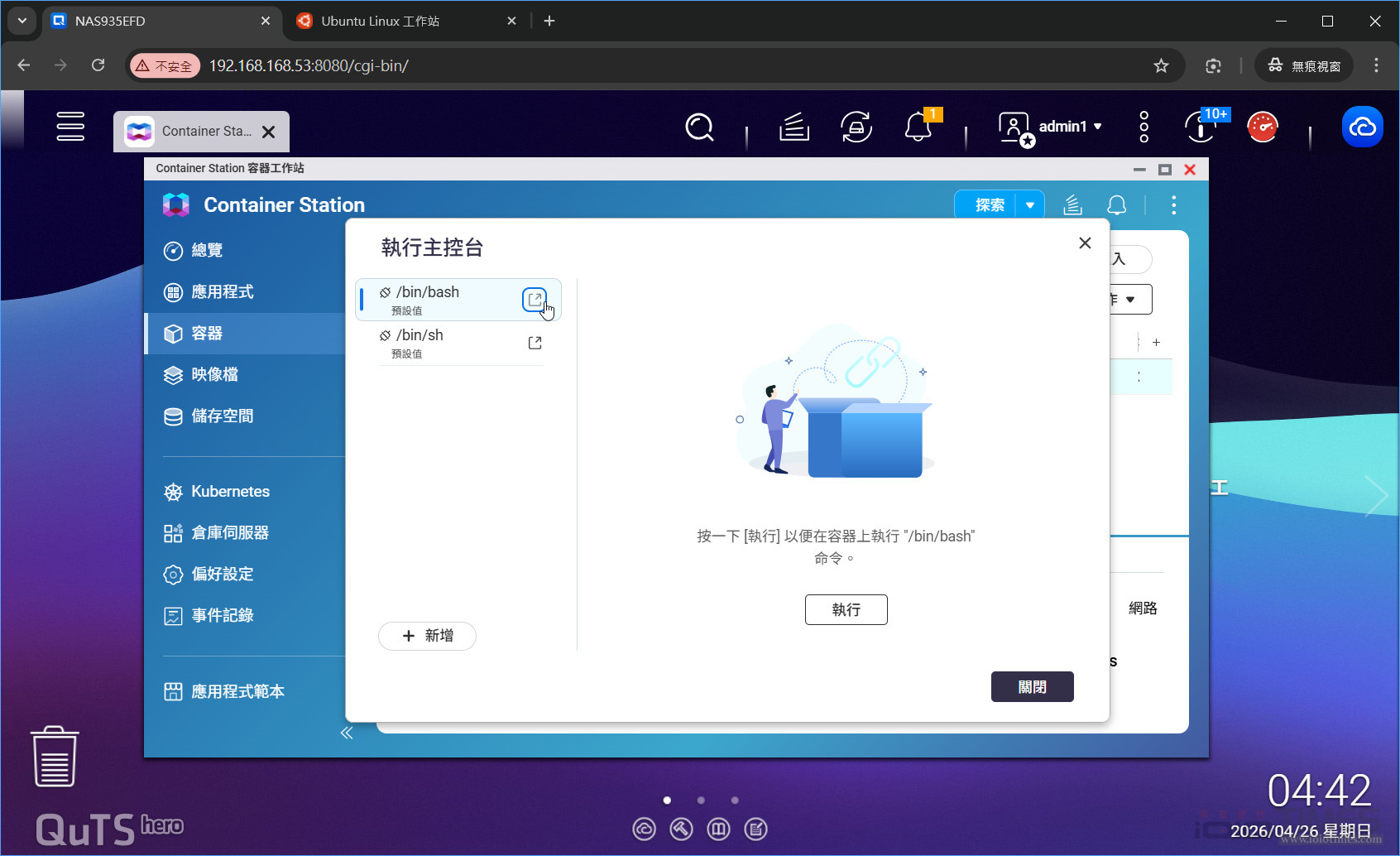Click the 執行 button
The width and height of the screenshot is (1400, 856).
pyautogui.click(x=846, y=610)
